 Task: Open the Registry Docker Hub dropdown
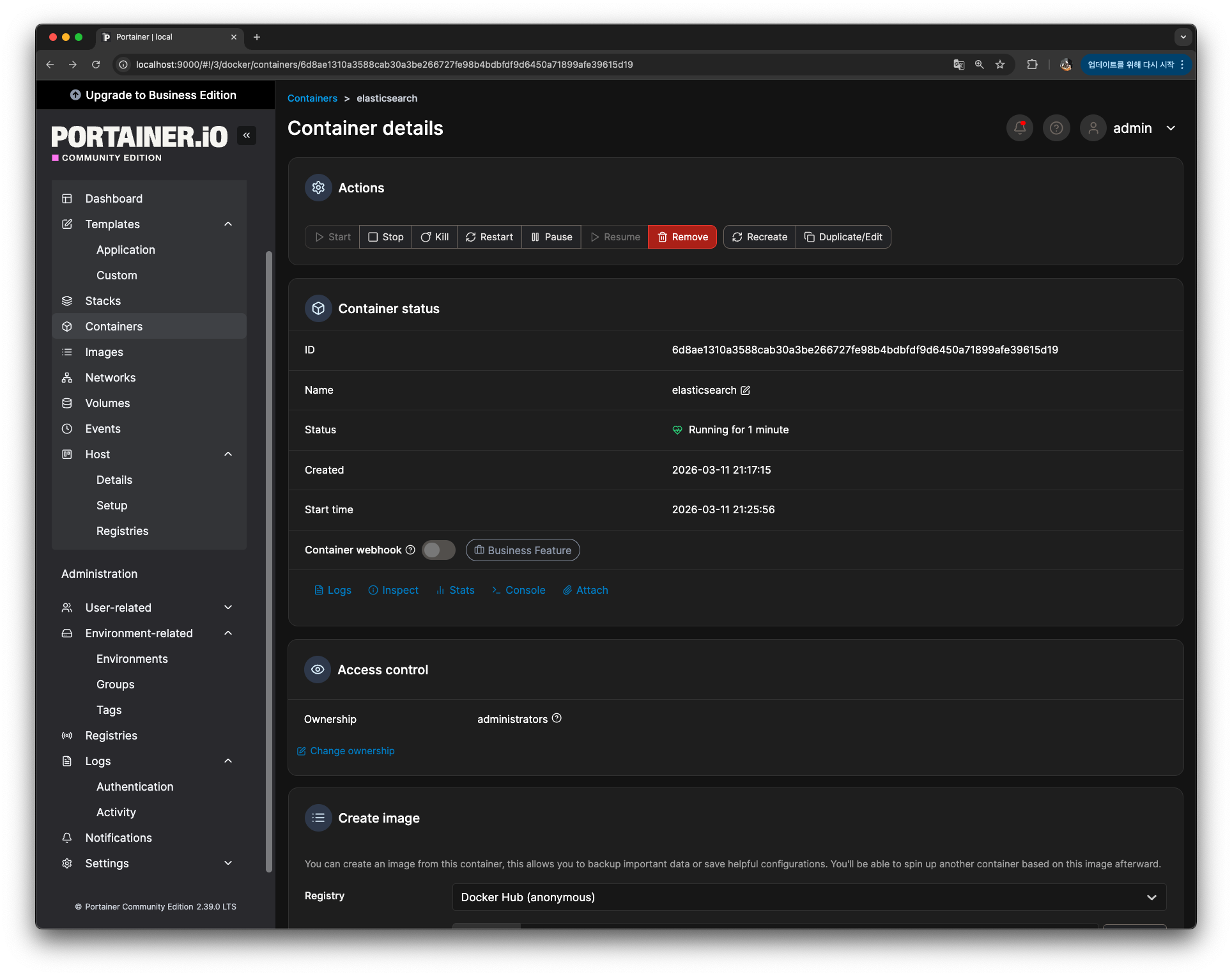pyautogui.click(x=809, y=897)
